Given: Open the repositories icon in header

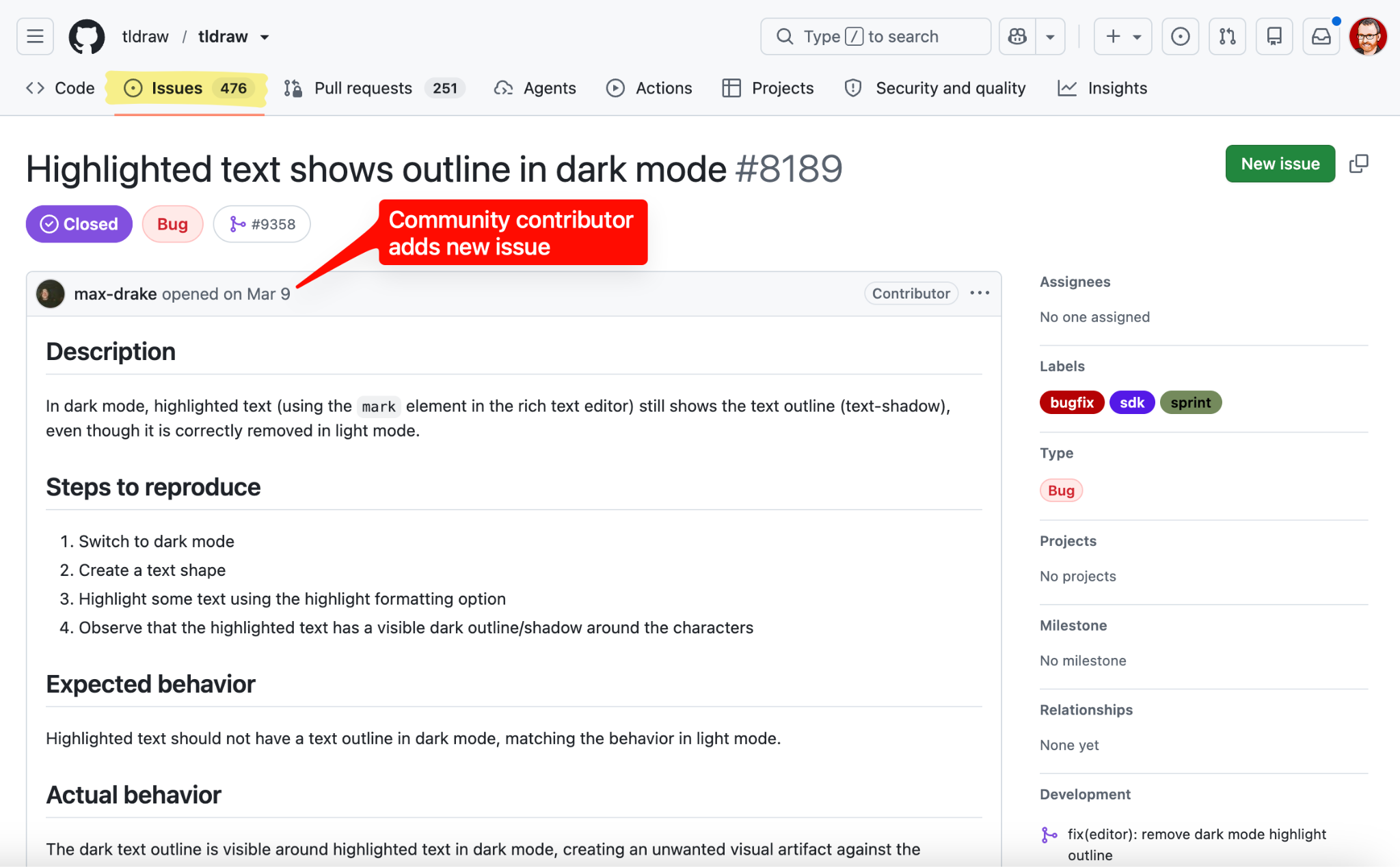Looking at the screenshot, I should [x=1274, y=36].
